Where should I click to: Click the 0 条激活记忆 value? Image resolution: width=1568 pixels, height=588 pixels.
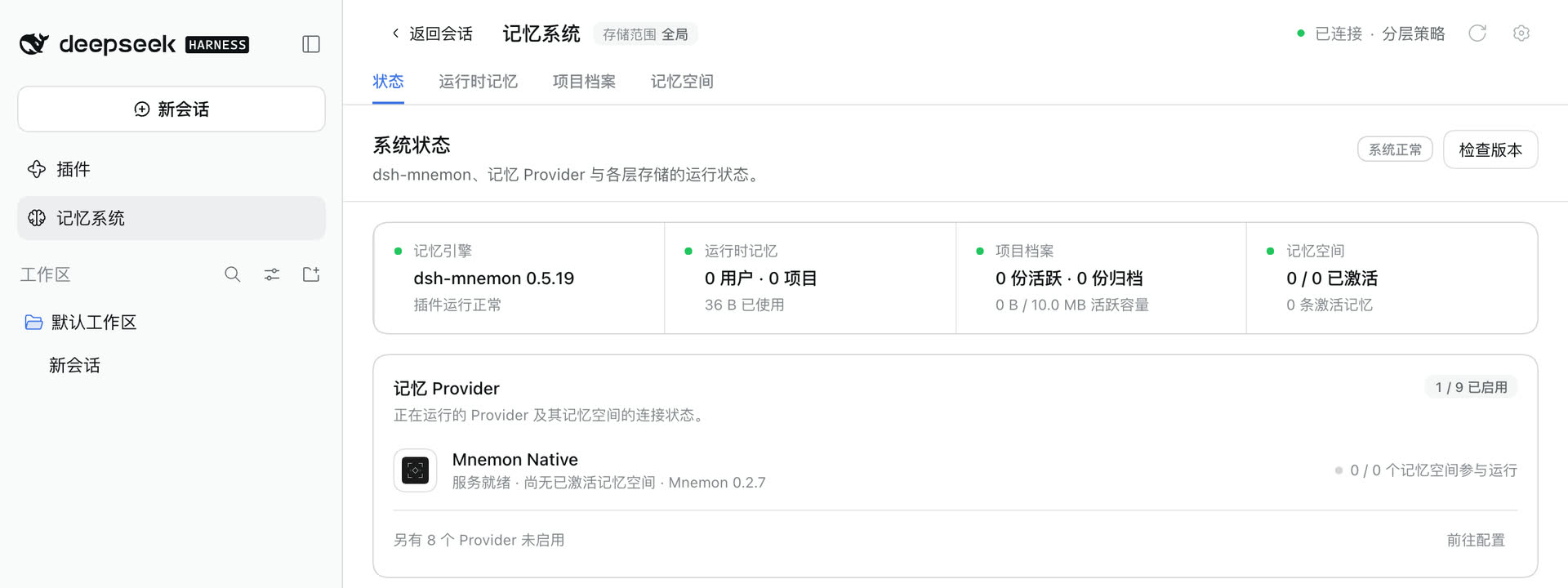(1329, 305)
